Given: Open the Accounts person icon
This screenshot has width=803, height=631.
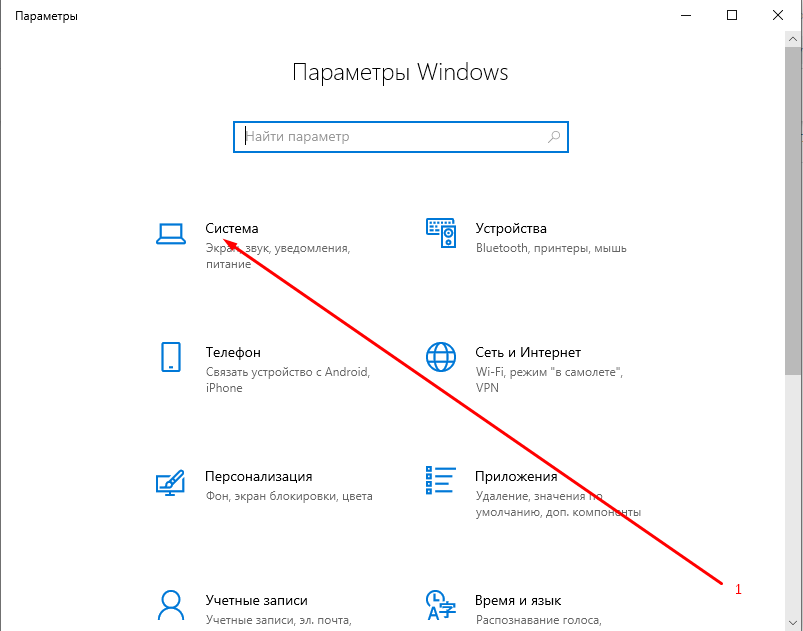Looking at the screenshot, I should pyautogui.click(x=171, y=605).
